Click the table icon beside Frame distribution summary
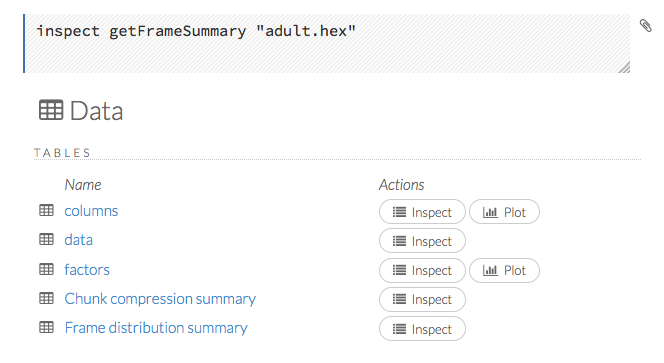This screenshot has height=363, width=664. (47, 327)
